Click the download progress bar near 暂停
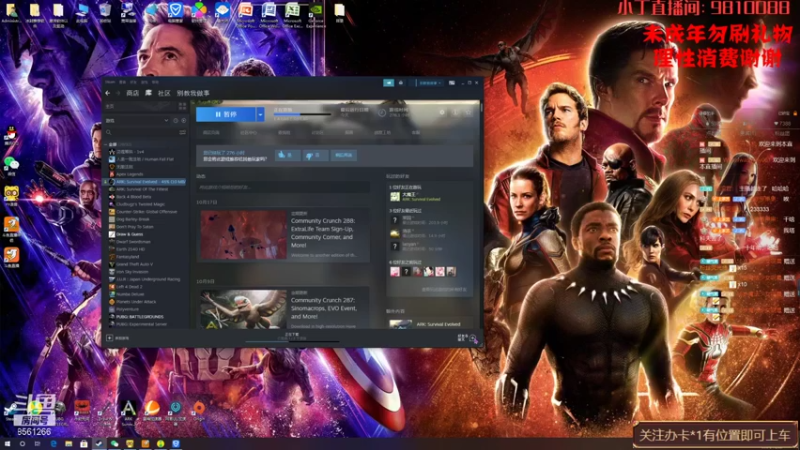This screenshot has width=800, height=450. coord(302,114)
